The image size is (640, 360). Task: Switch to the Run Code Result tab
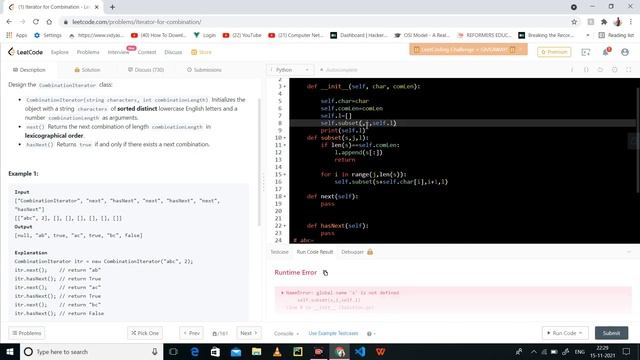(315, 252)
